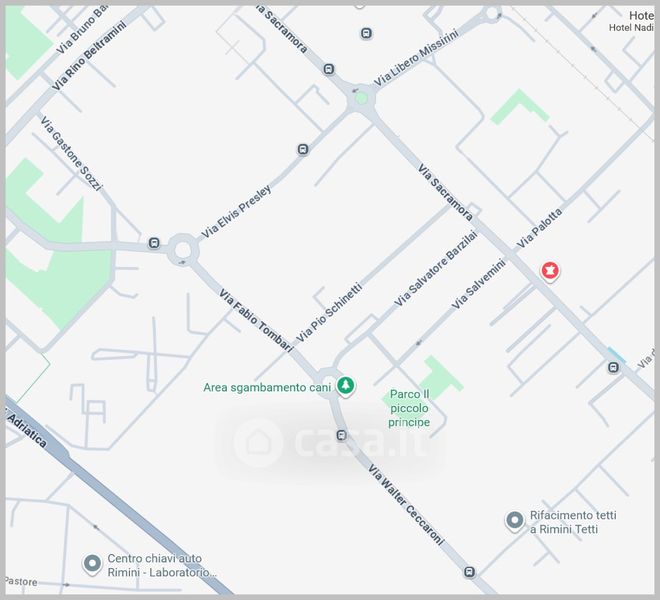Select the bus stop icon on Via Elvis Presley

(x=303, y=149)
